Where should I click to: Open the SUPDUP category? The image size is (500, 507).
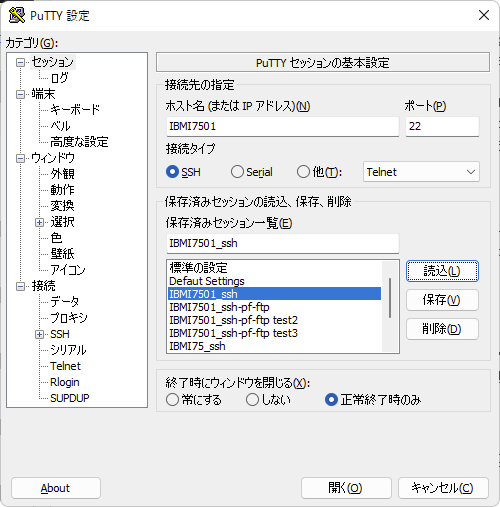point(70,398)
